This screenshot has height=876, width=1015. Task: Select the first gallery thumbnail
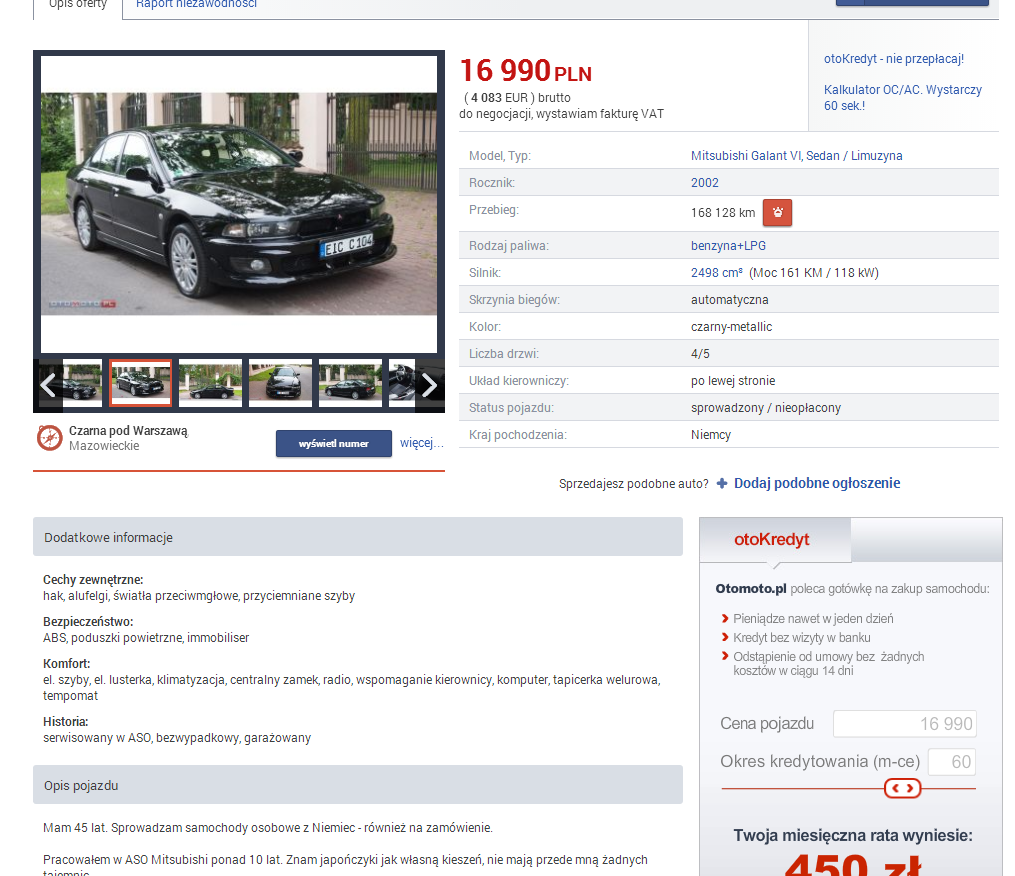[x=82, y=383]
